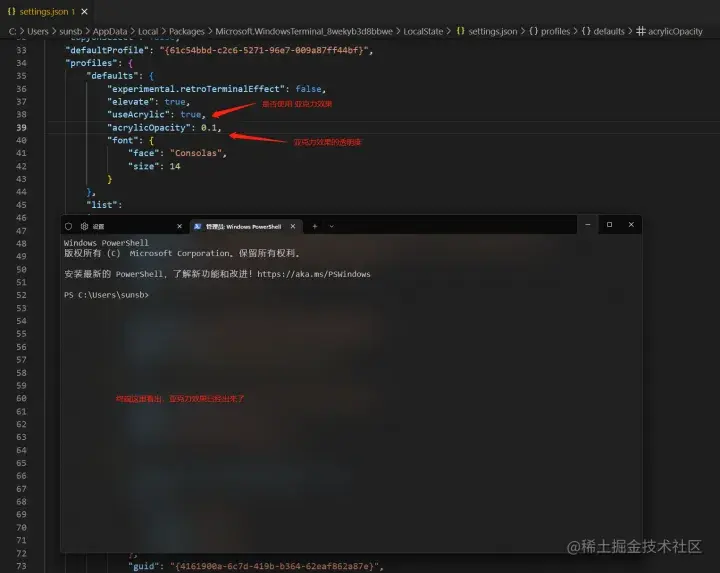Click line number 33 in the gutter

[21, 50]
